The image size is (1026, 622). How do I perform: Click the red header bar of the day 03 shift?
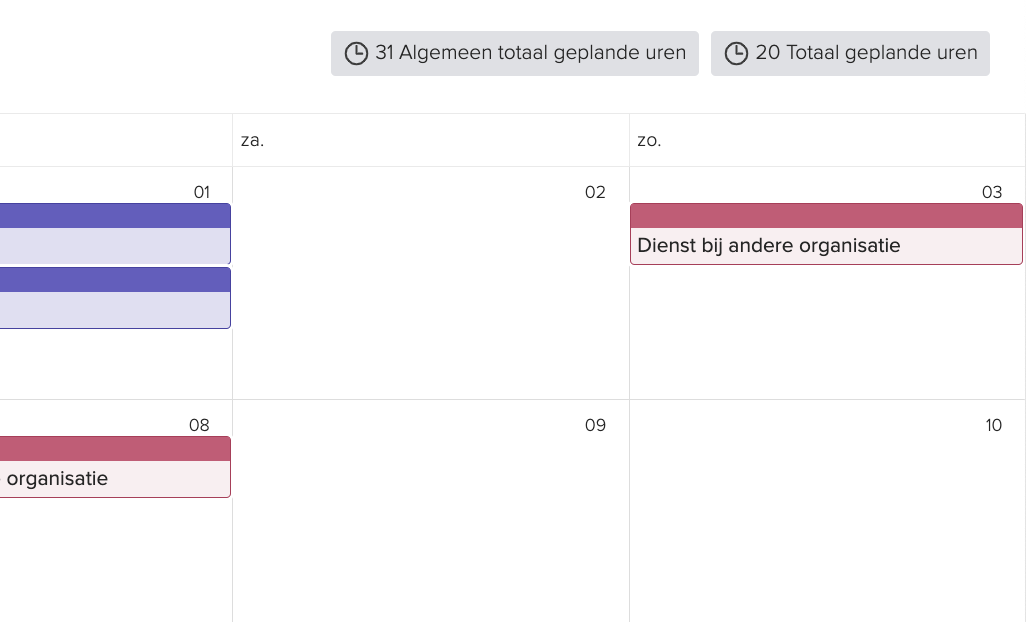coord(826,216)
